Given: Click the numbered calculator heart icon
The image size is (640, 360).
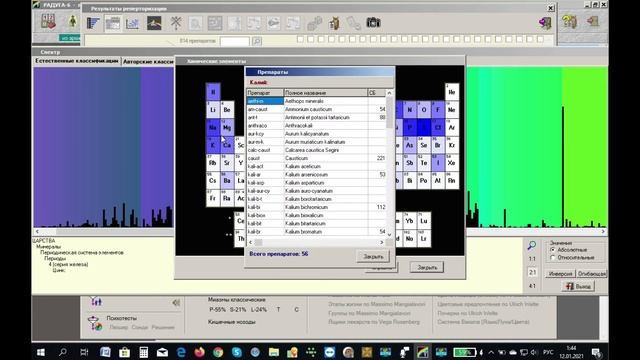Looking at the screenshot, I should [x=49, y=21].
